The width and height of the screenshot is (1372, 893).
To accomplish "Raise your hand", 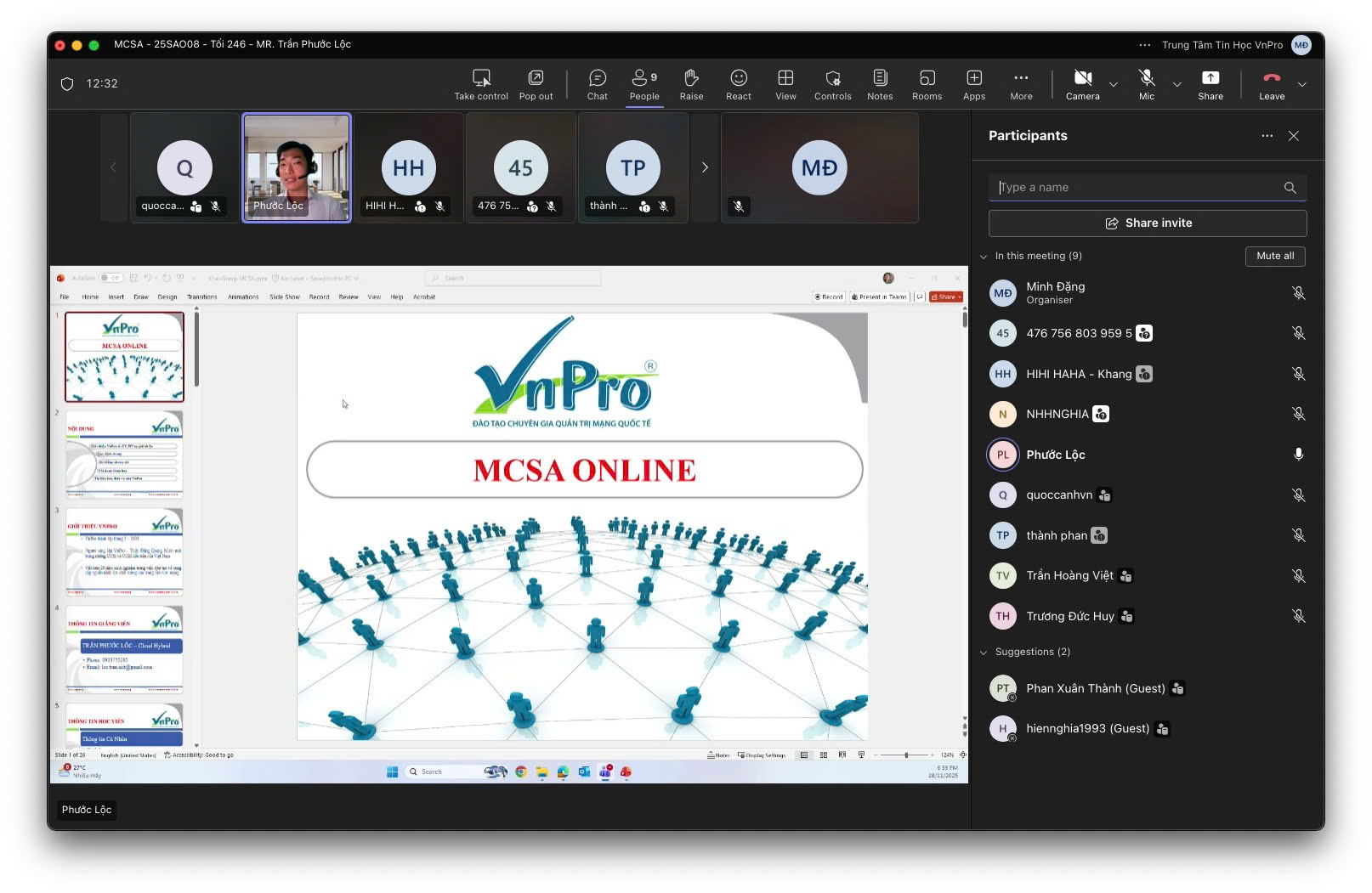I will pyautogui.click(x=691, y=84).
